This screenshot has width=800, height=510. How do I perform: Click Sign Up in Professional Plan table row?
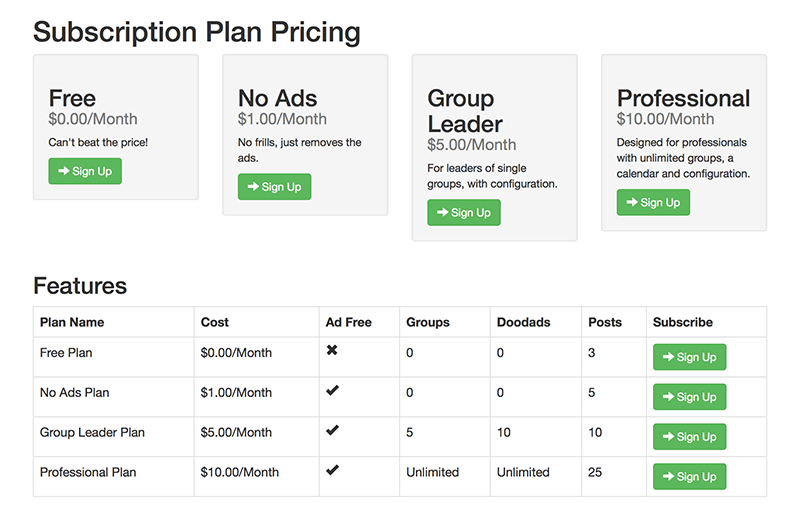pyautogui.click(x=689, y=477)
